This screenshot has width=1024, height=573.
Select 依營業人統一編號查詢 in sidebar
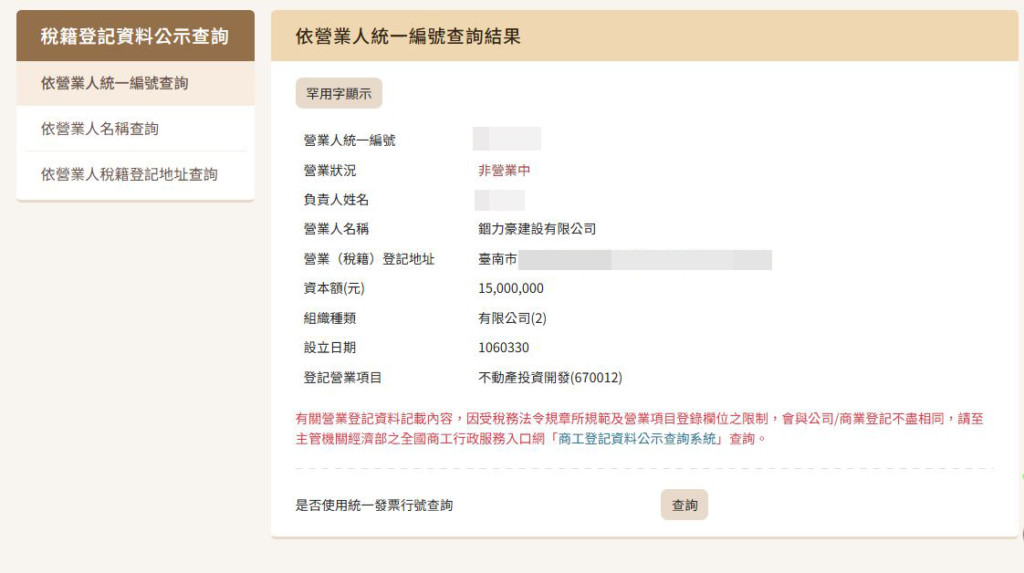click(114, 83)
